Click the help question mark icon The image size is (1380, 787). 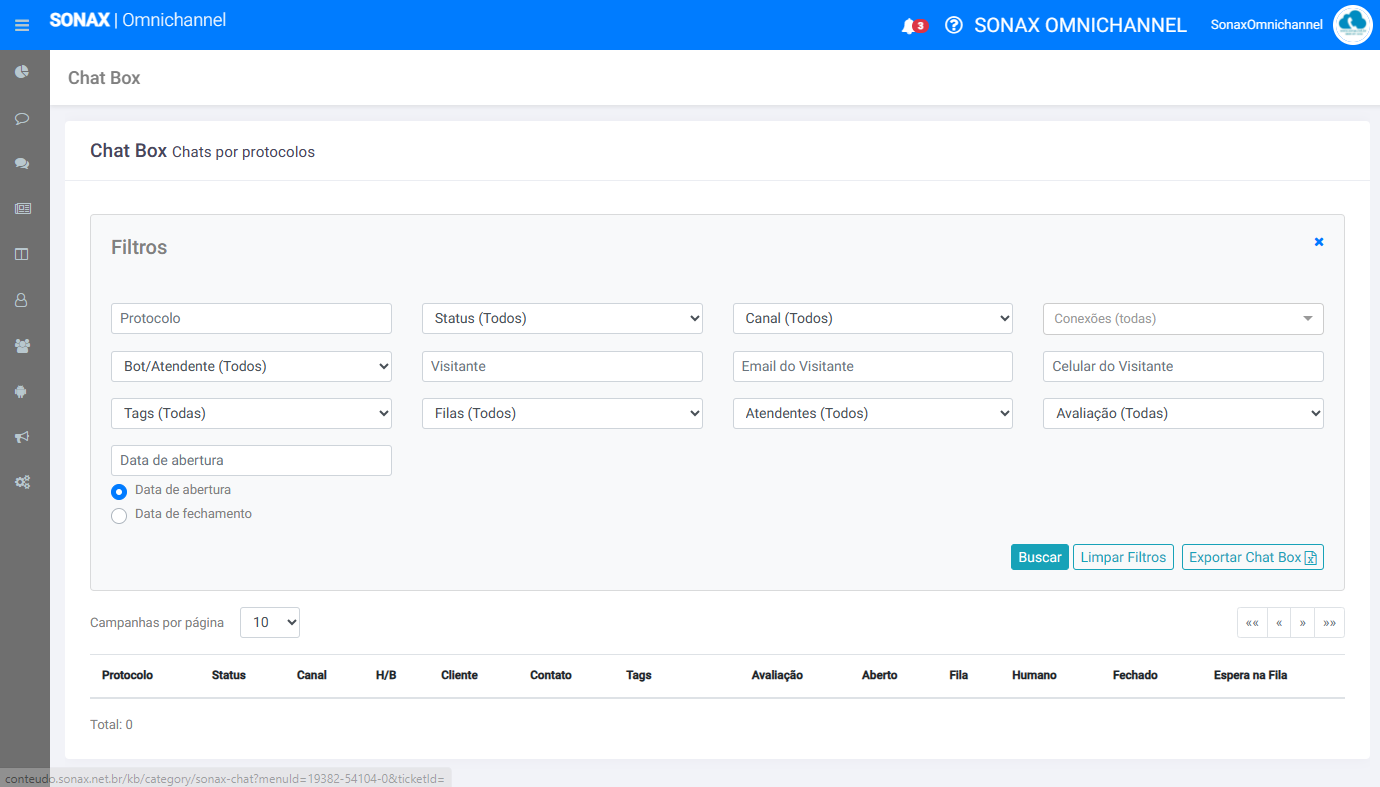pos(954,25)
